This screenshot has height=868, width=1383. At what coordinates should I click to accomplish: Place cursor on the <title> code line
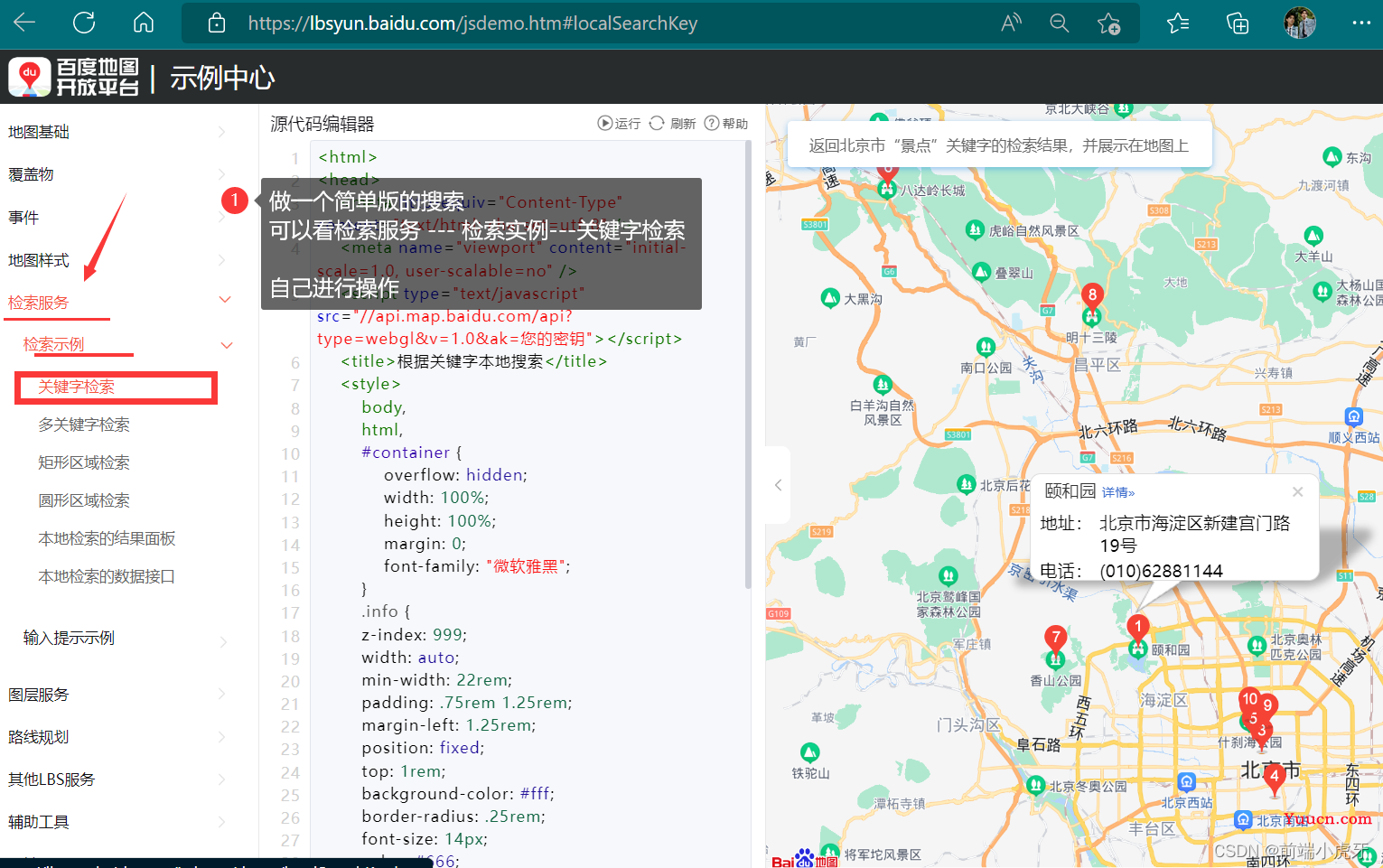(474, 361)
